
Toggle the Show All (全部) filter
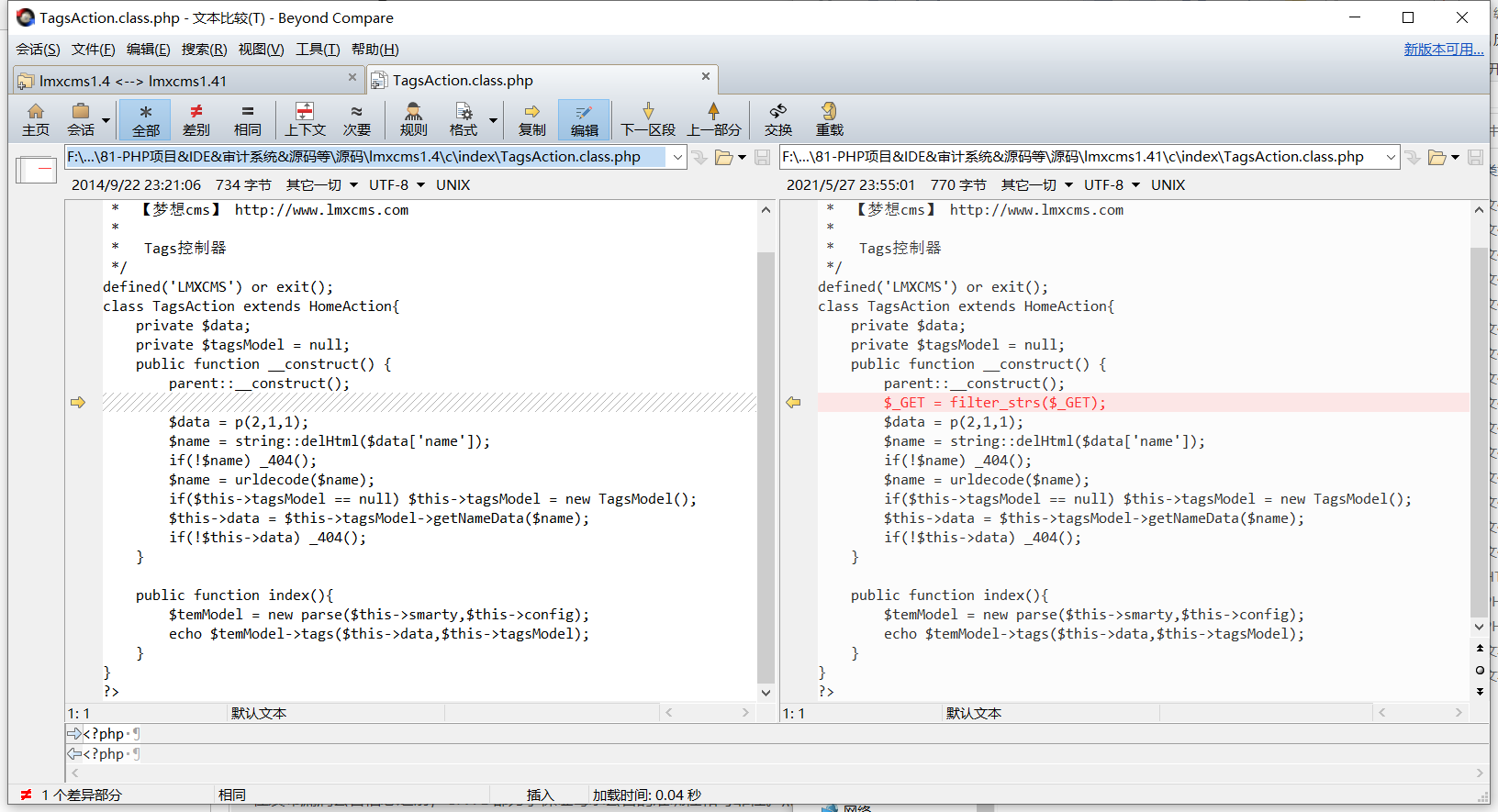(x=145, y=120)
